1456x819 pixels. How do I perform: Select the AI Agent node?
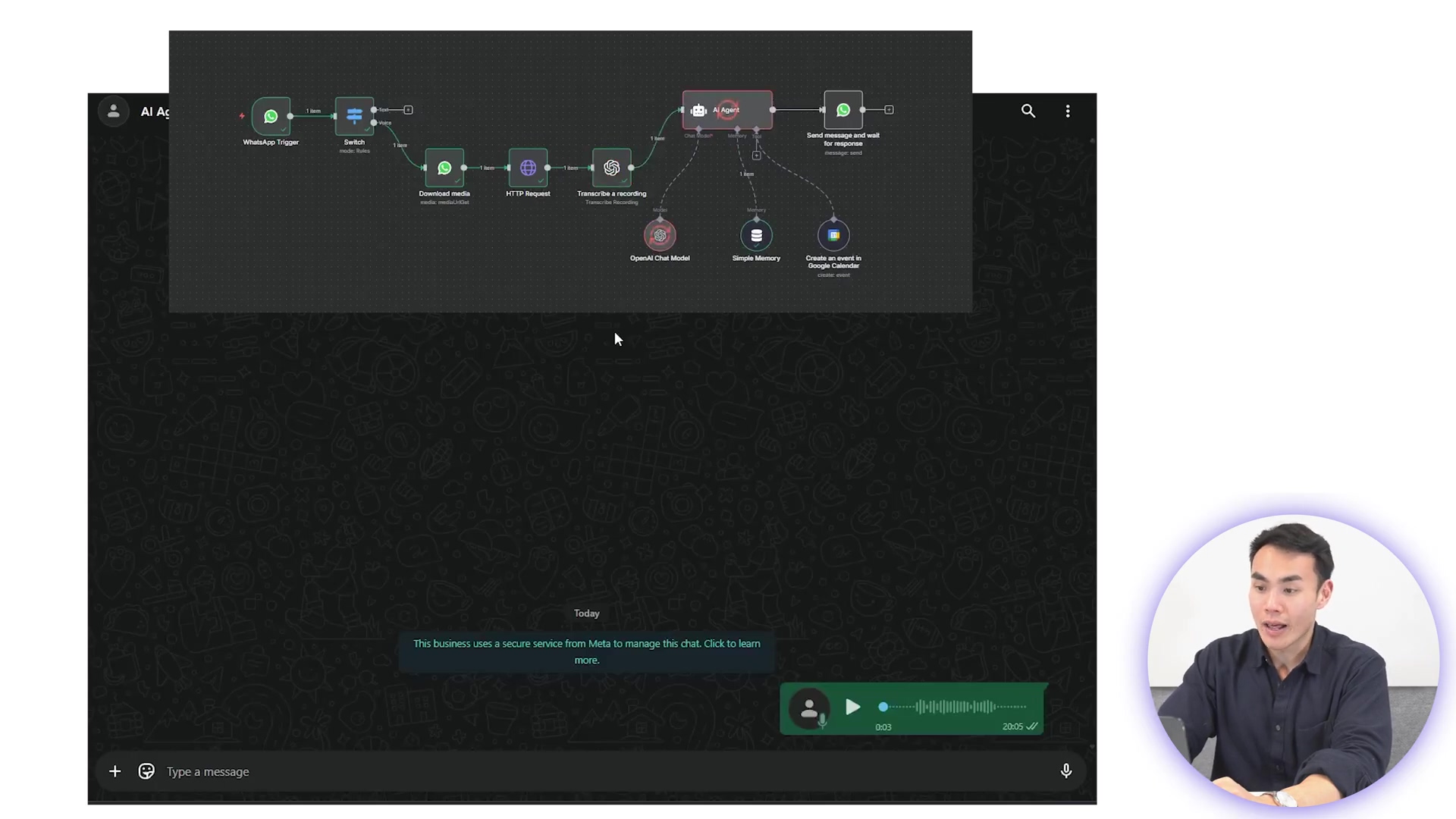coord(726,110)
